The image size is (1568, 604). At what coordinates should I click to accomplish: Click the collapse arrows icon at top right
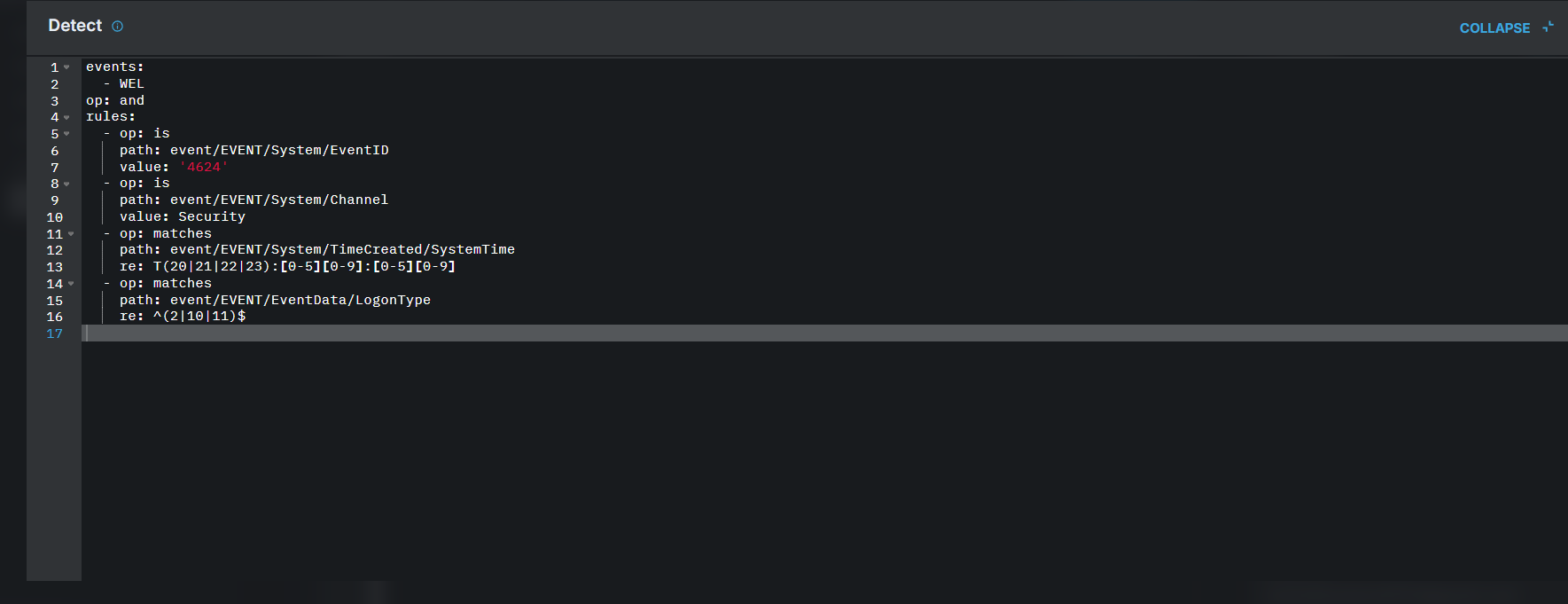[x=1548, y=27]
